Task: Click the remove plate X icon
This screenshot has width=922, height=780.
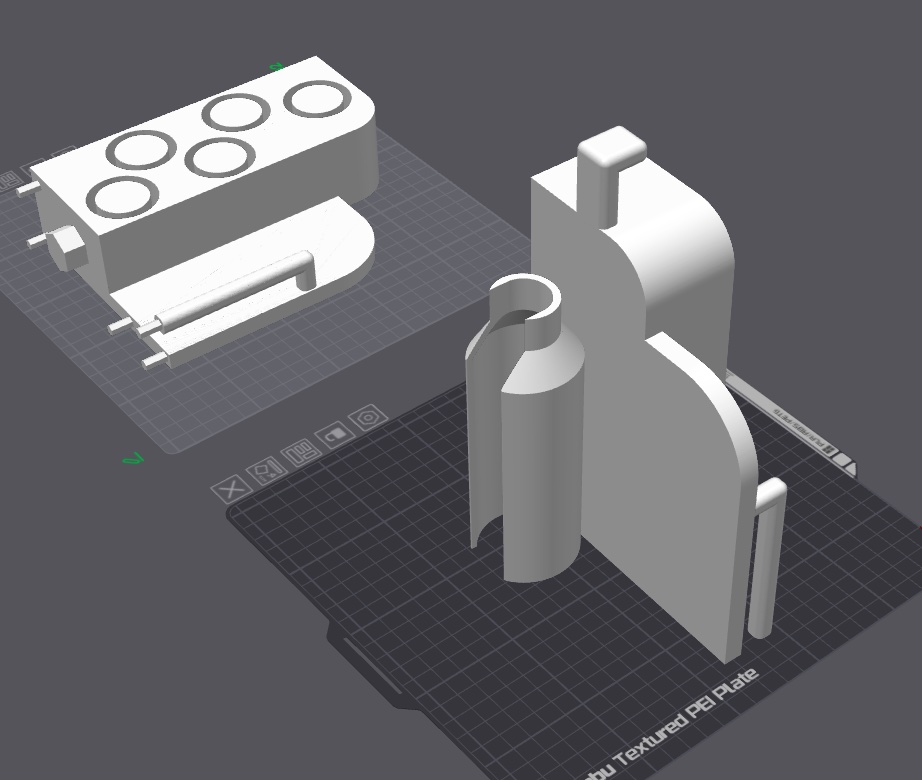Action: click(x=232, y=488)
